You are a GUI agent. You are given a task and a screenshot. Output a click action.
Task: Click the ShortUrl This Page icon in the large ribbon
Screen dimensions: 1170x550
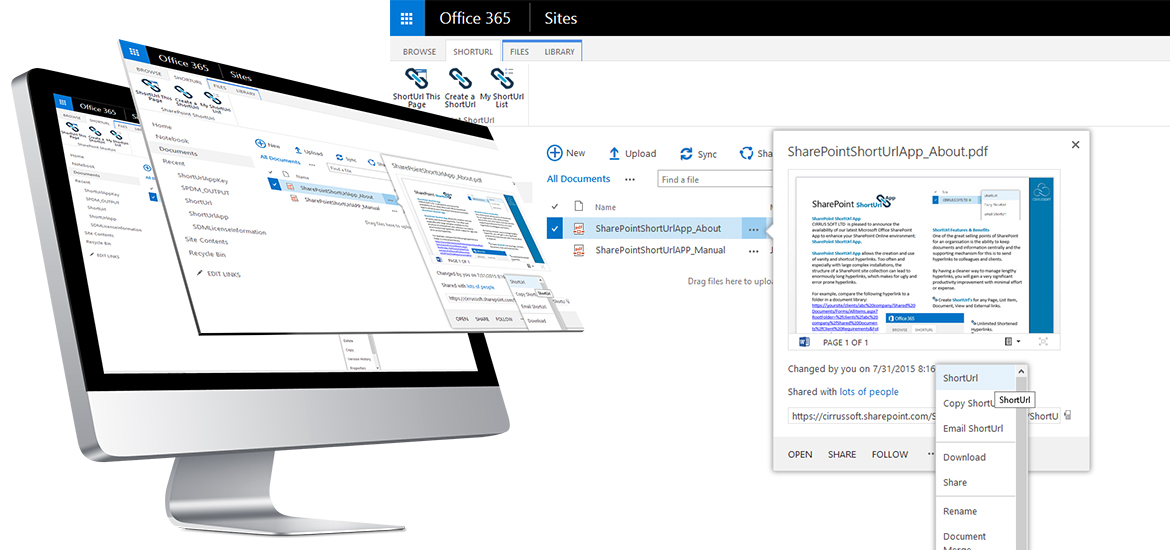tap(416, 78)
